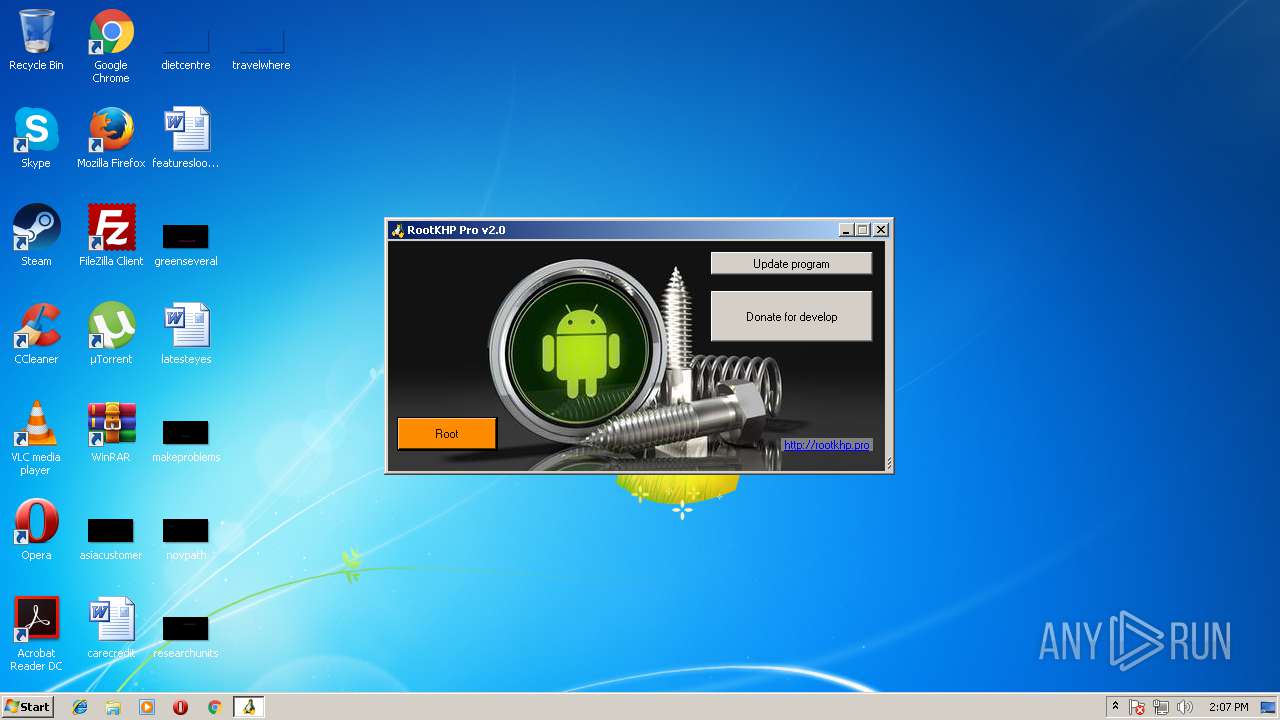1280x720 pixels.
Task: Select the Opera desktop shortcut
Action: click(x=36, y=530)
